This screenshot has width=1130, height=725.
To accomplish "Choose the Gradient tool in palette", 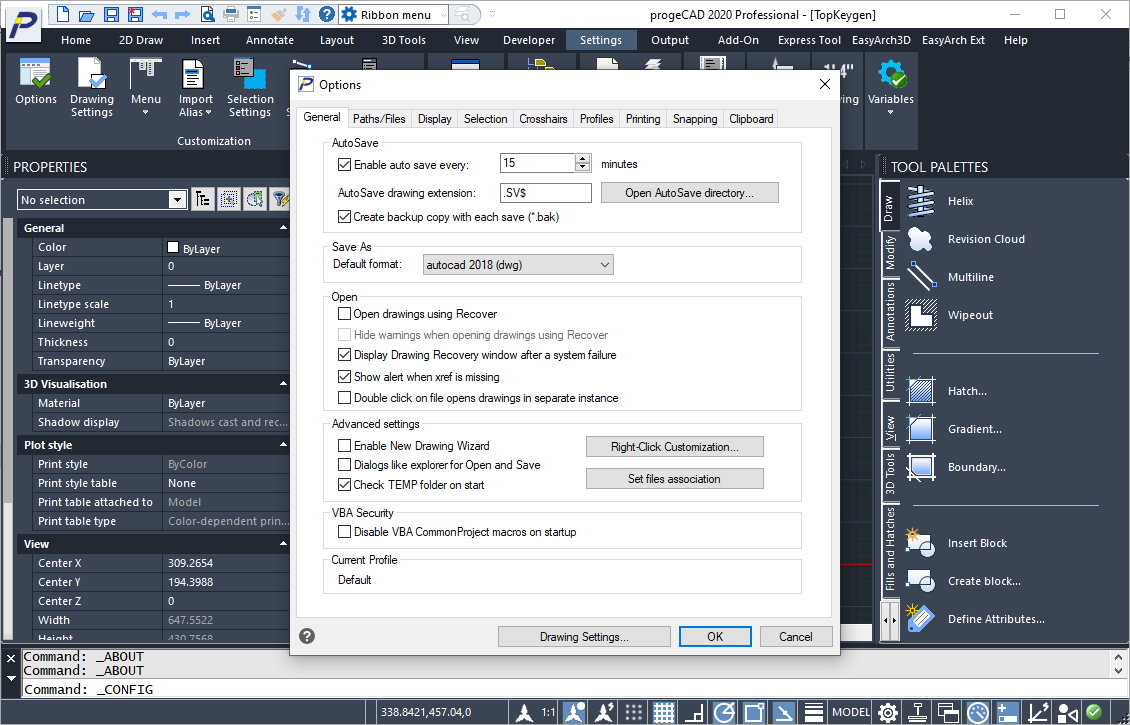I will [x=954, y=429].
